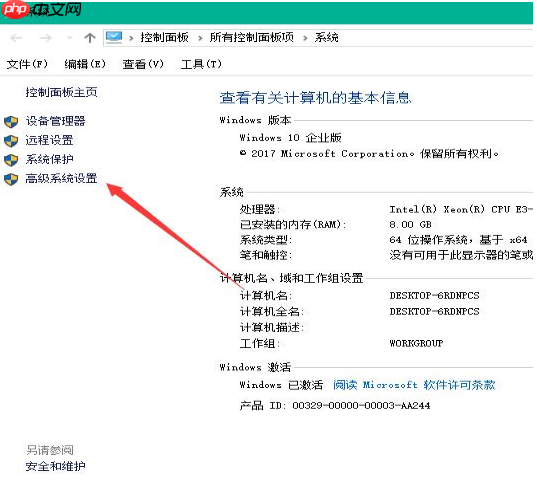The width and height of the screenshot is (537, 488).
Task: Select text Windows 已激活
Action: tap(281, 385)
